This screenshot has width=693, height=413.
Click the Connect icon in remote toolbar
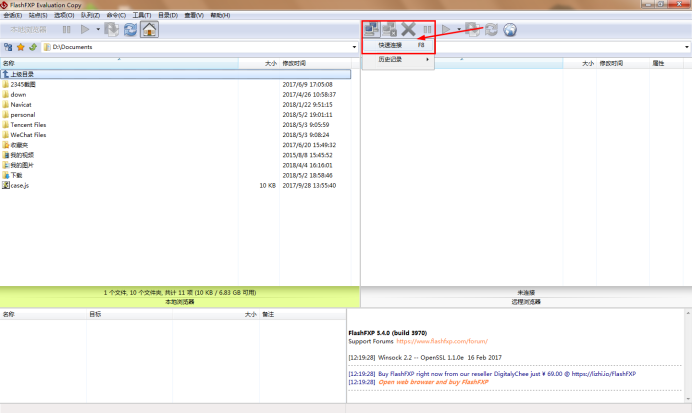point(371,30)
